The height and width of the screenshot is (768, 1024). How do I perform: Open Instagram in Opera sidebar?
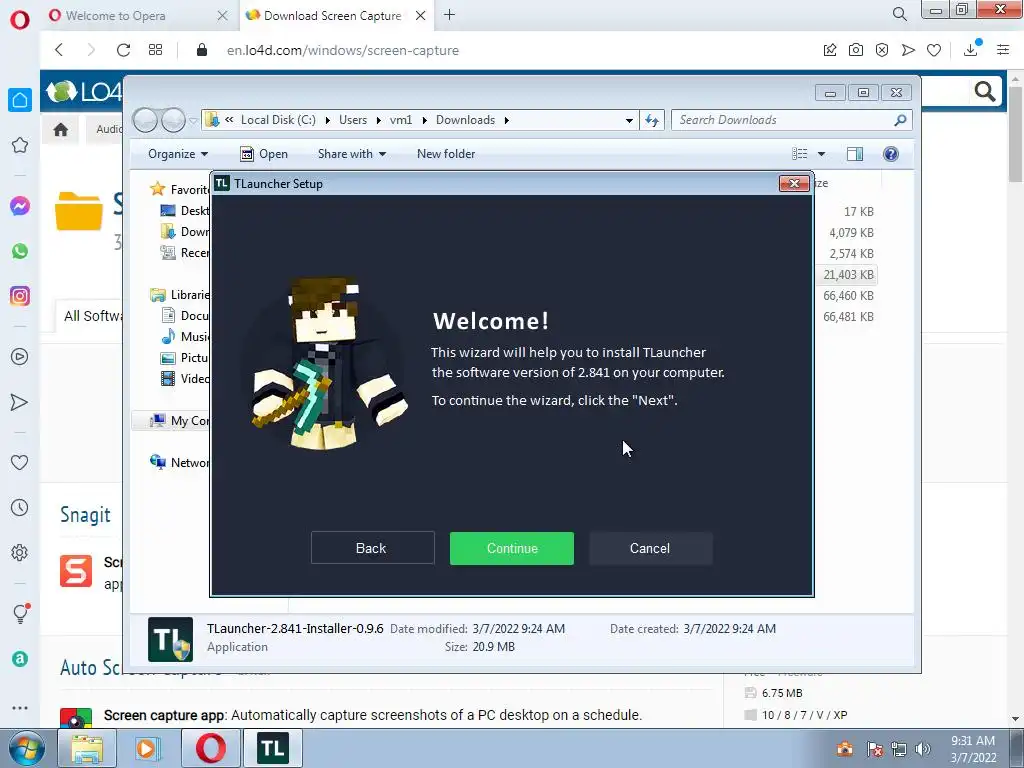click(20, 296)
